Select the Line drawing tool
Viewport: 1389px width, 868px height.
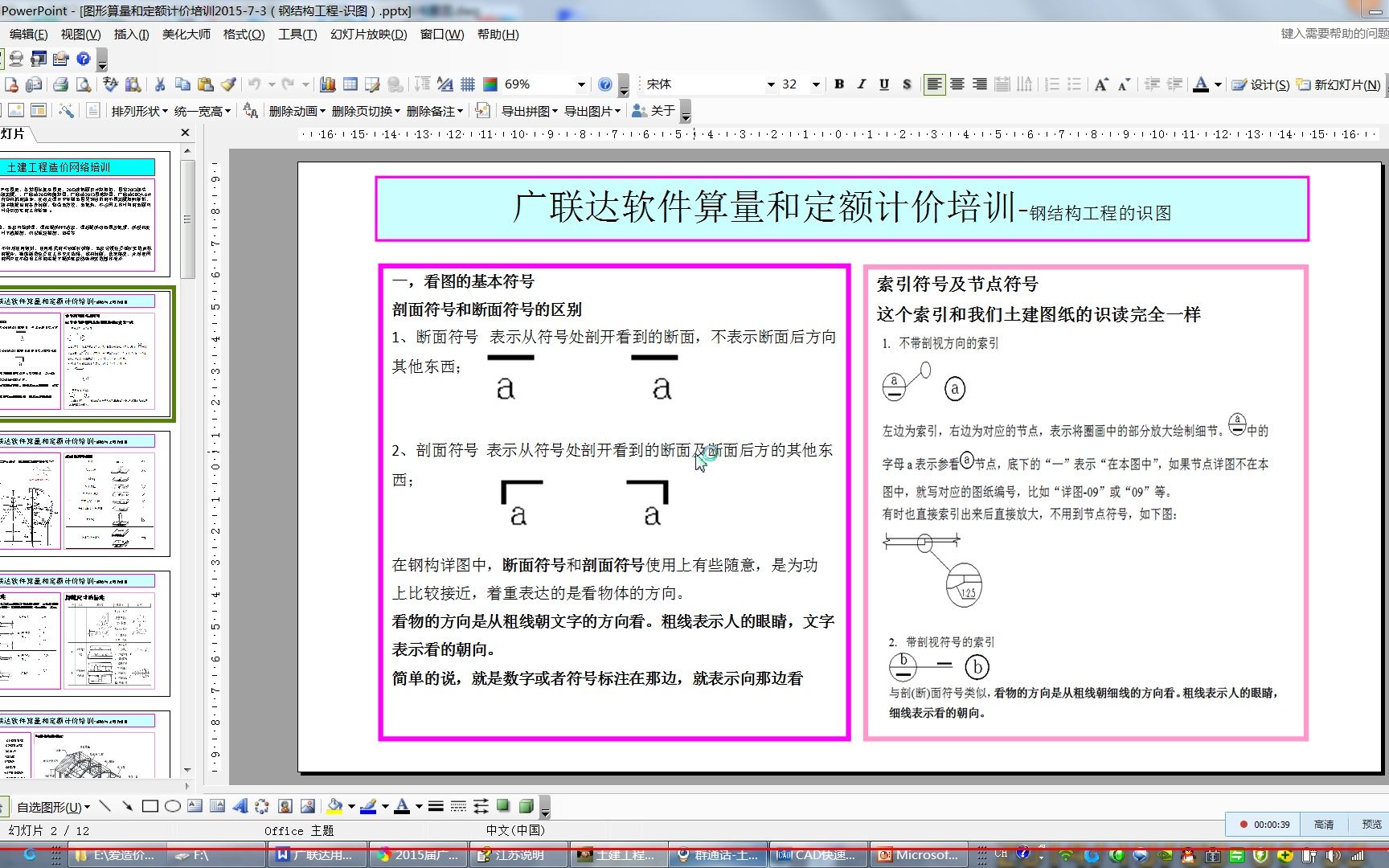(x=104, y=806)
